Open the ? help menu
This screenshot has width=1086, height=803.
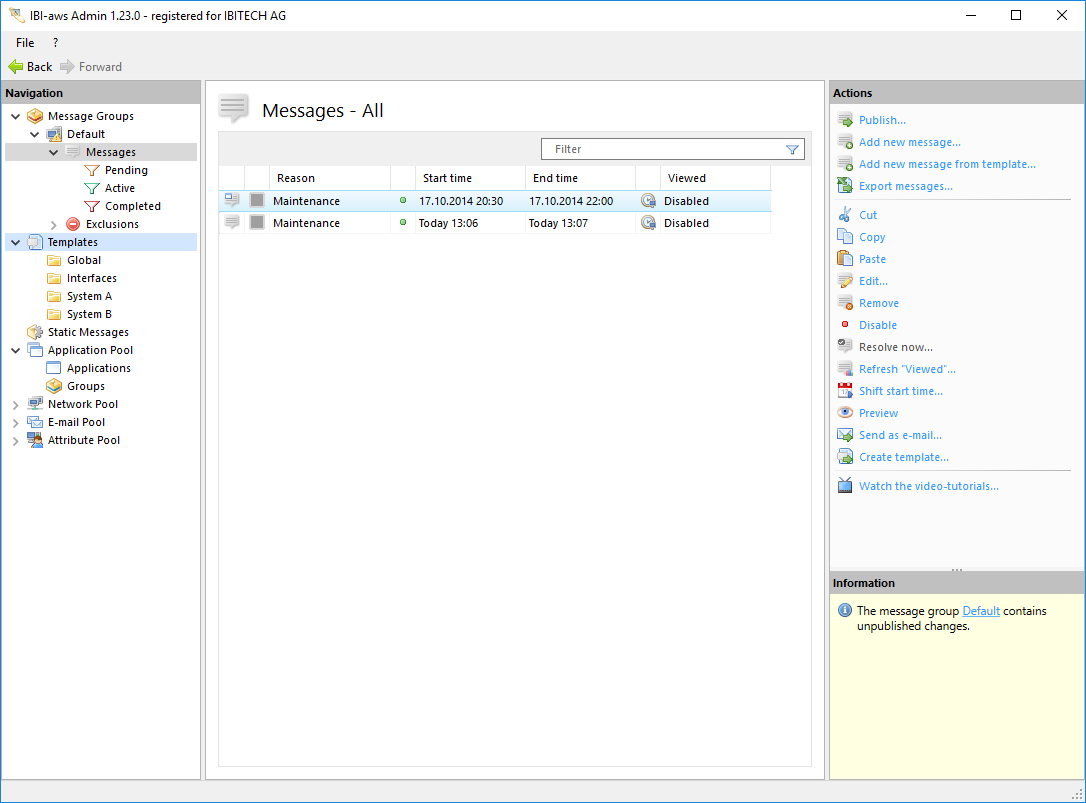click(55, 43)
